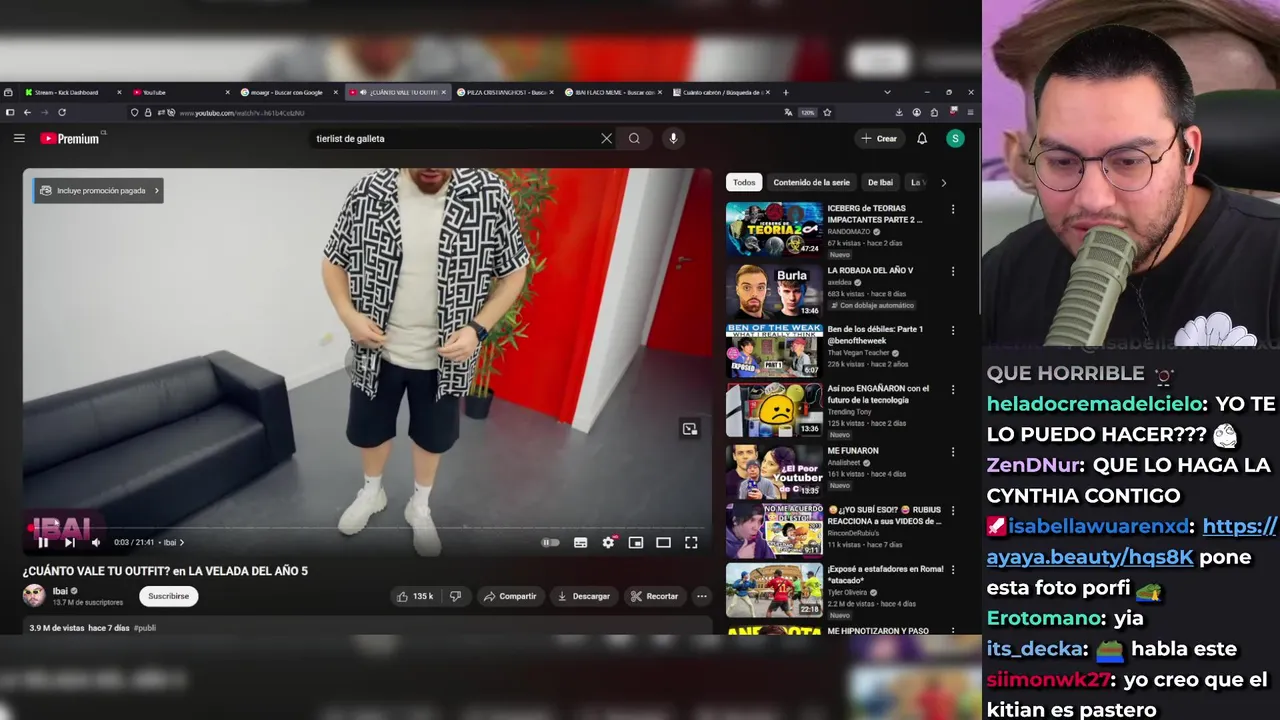Image resolution: width=1280 pixels, height=720 pixels.
Task: Open the browser application menu
Action: (x=970, y=112)
